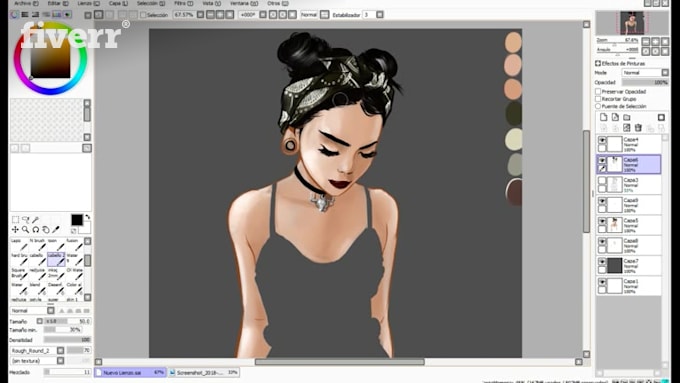680x383 pixels.
Task: Choose the selected cabello 2 brush
Action: pyautogui.click(x=56, y=259)
